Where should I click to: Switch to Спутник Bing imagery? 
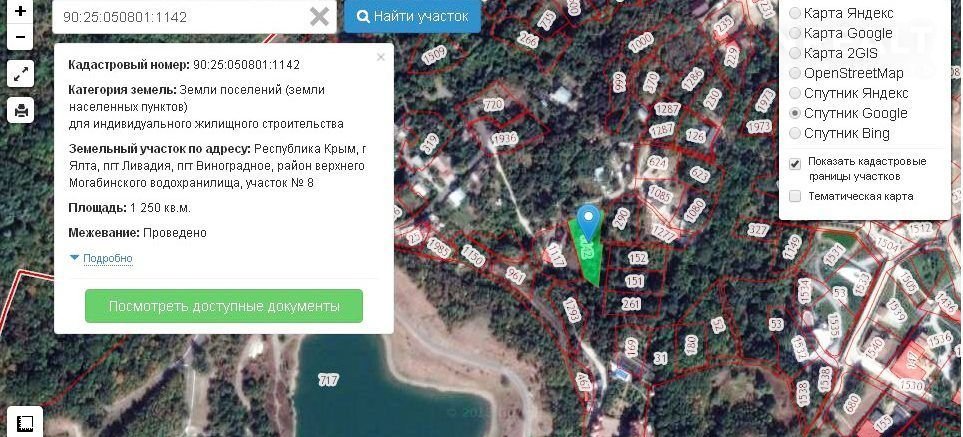tap(795, 133)
